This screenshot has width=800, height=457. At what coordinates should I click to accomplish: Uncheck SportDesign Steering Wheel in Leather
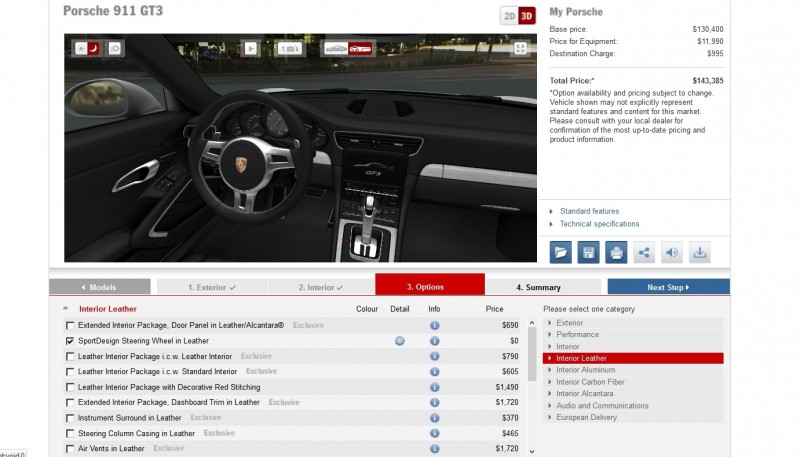point(70,341)
